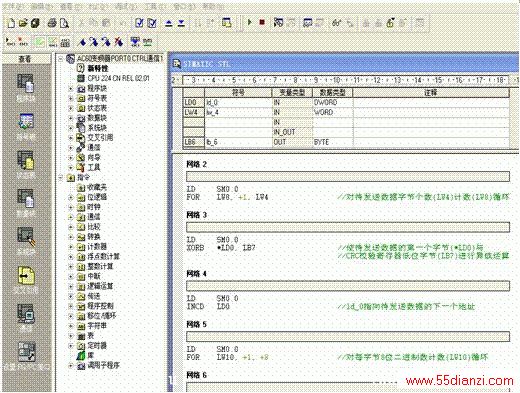Click the New project toolbar icon

pyautogui.click(x=11, y=23)
